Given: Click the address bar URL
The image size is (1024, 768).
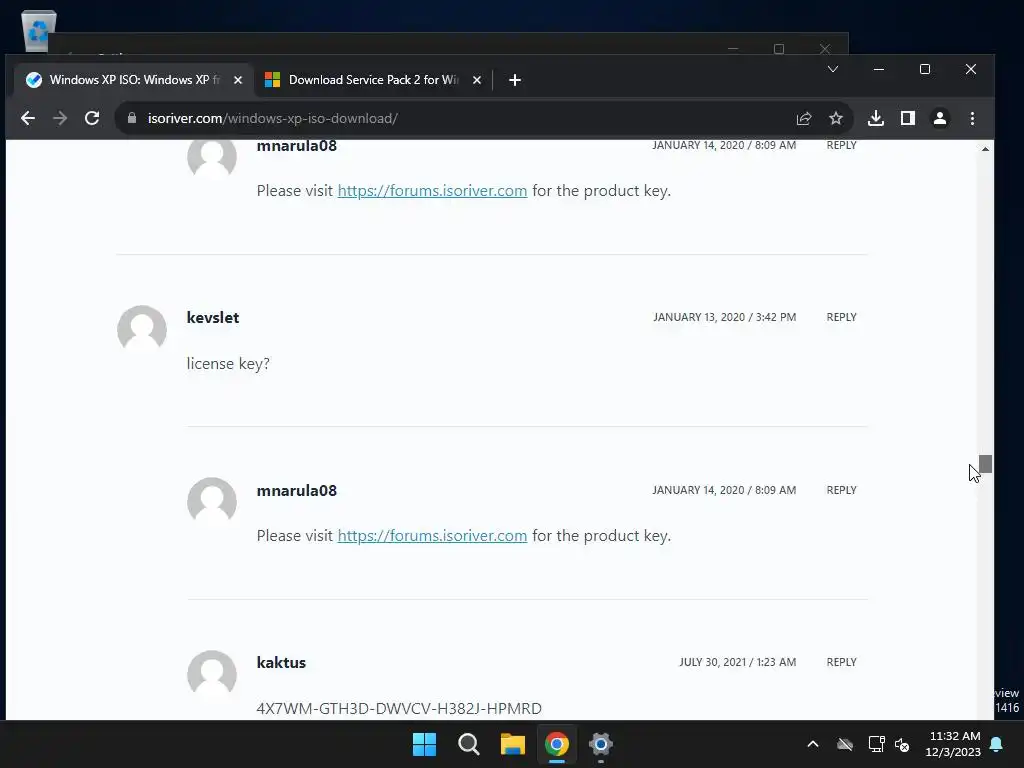Looking at the screenshot, I should click(x=272, y=118).
